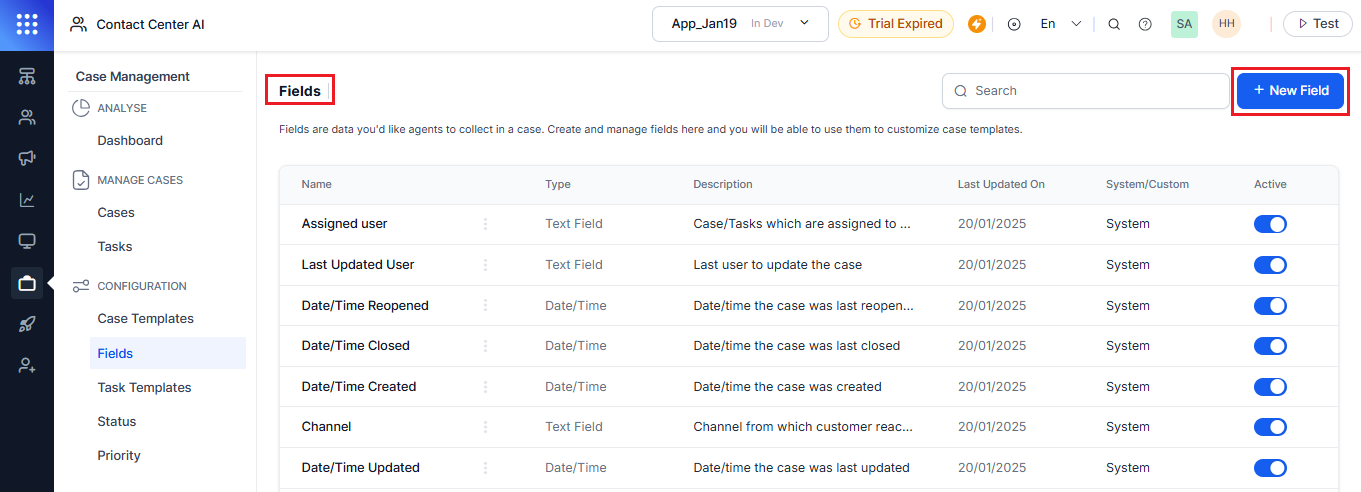The height and width of the screenshot is (492, 1361).
Task: Open the En language dropdown
Action: (x=1060, y=24)
